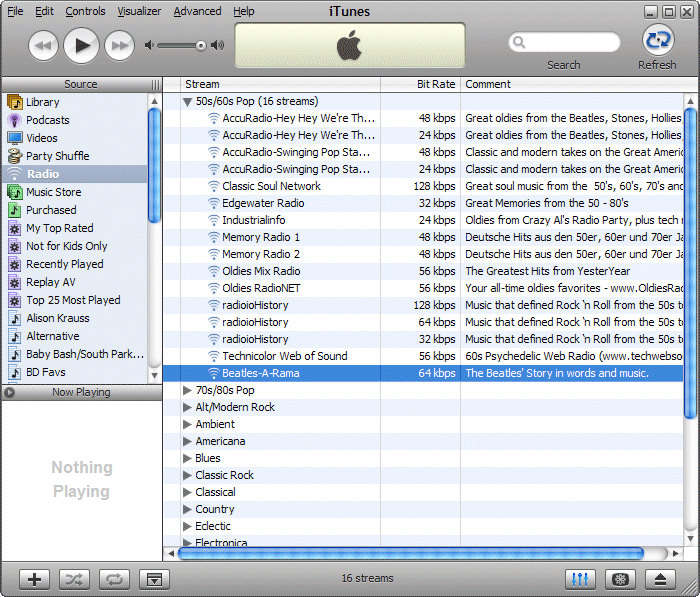Toggle the artwork viewer panel button
The image size is (700, 597).
(x=153, y=579)
